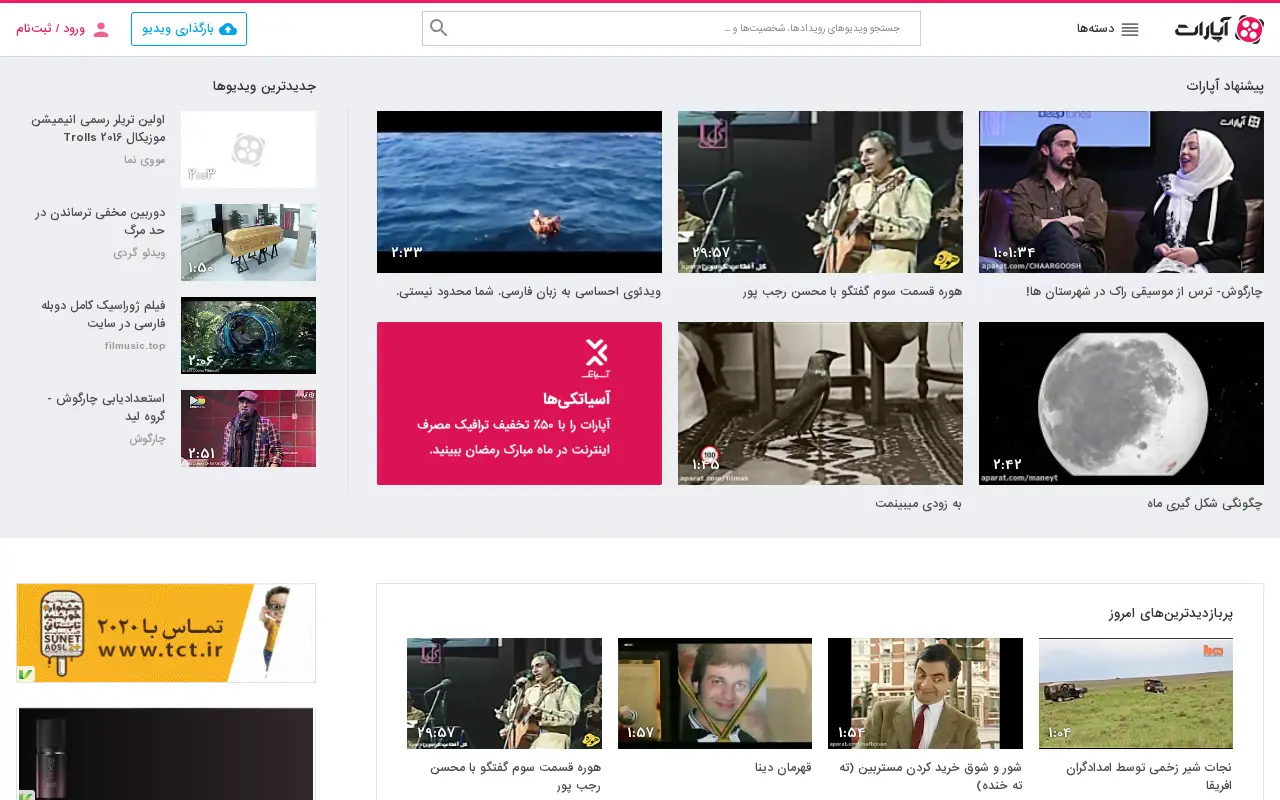Open the crow video thumbnail for به زودی مبینمت
The height and width of the screenshot is (800, 1280).
(820, 403)
